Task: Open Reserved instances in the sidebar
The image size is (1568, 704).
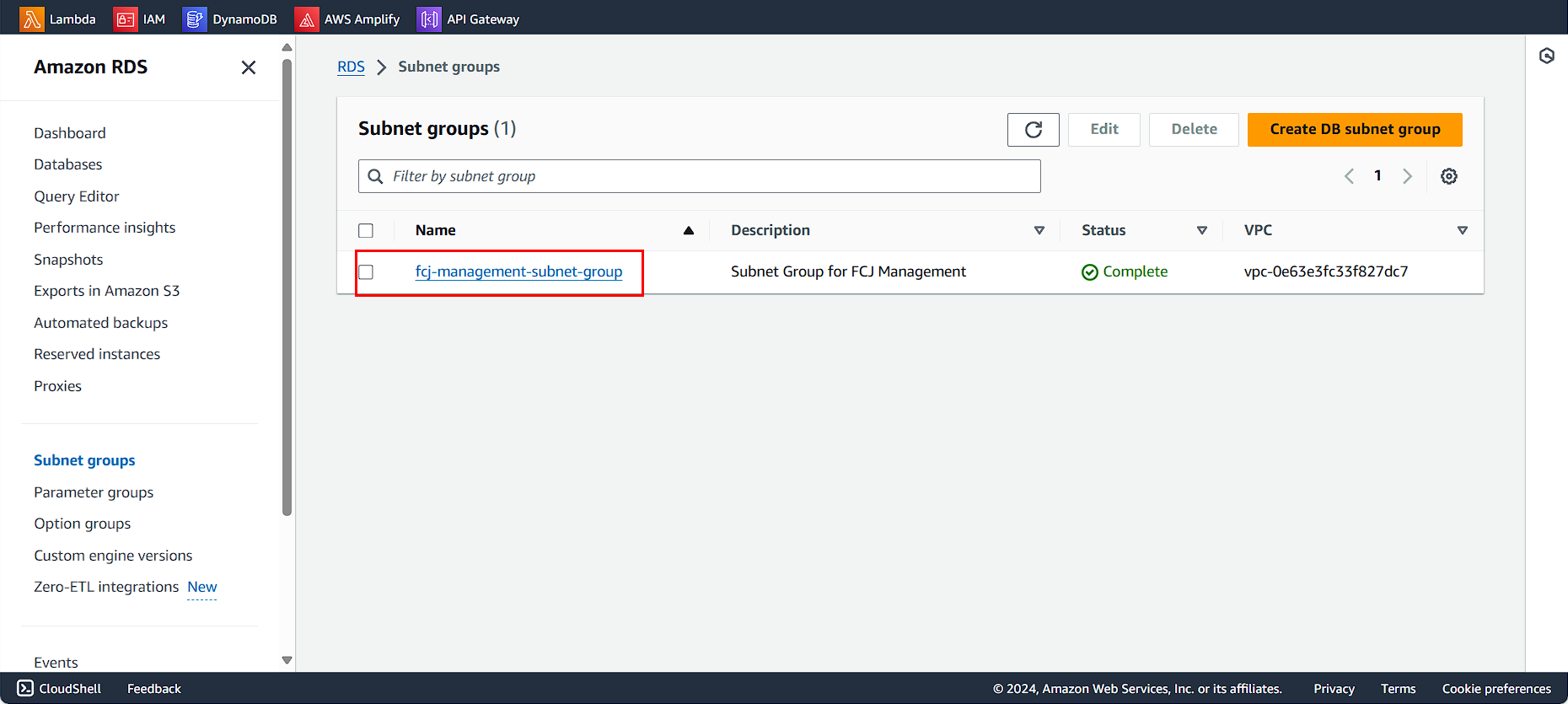Action: [x=97, y=354]
